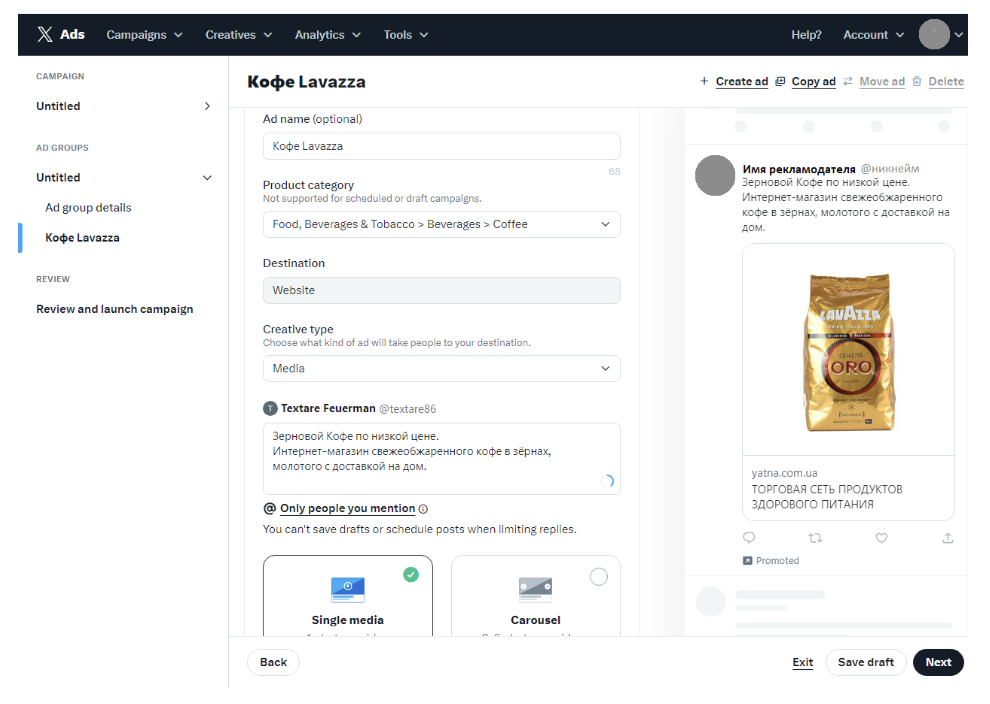Open Ad group details
Screen dimensions: 990x704
88,208
